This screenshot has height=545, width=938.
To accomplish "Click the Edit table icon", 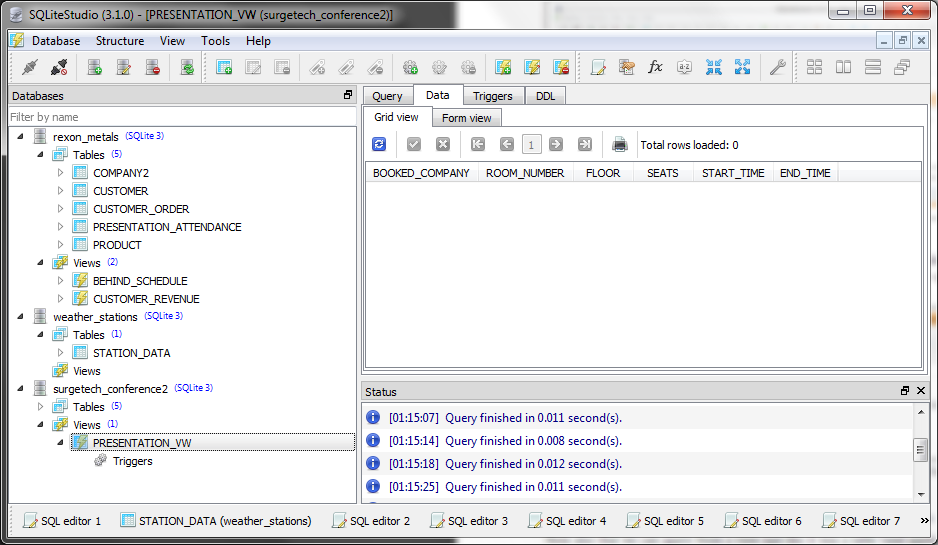I will (254, 67).
